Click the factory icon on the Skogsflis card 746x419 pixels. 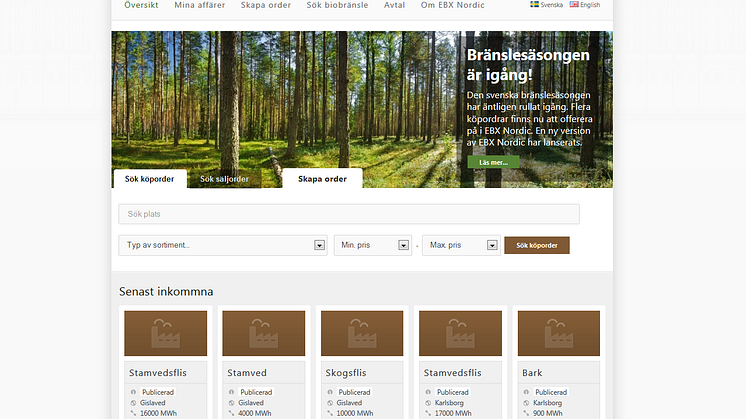tap(362, 333)
